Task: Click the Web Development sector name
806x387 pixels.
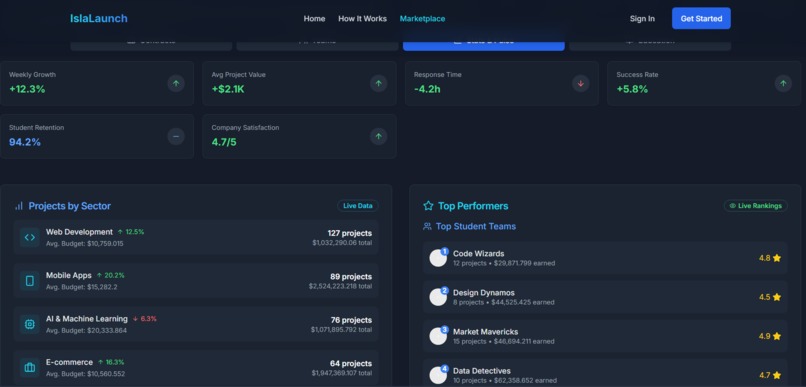Action: (79, 232)
